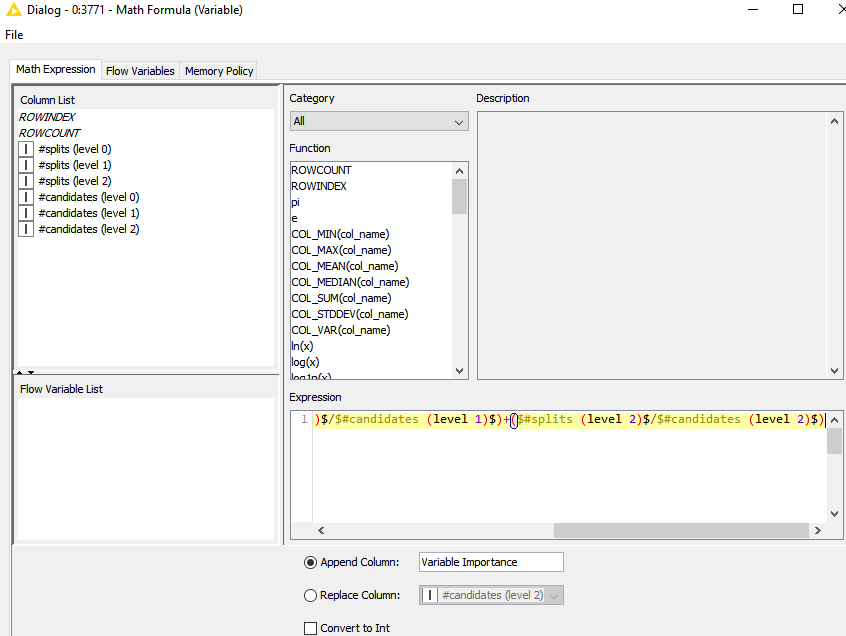Select #splits (level 2) column
This screenshot has width=846, height=636.
click(x=74, y=181)
